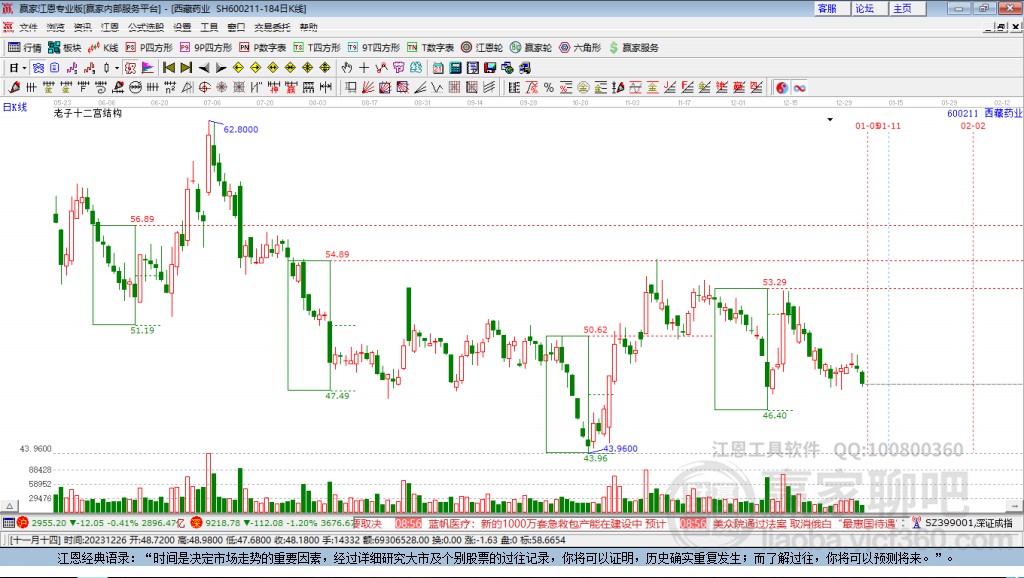Select the Gann fan red rays tool
Screen dimensions: 1024x578
tap(368, 88)
